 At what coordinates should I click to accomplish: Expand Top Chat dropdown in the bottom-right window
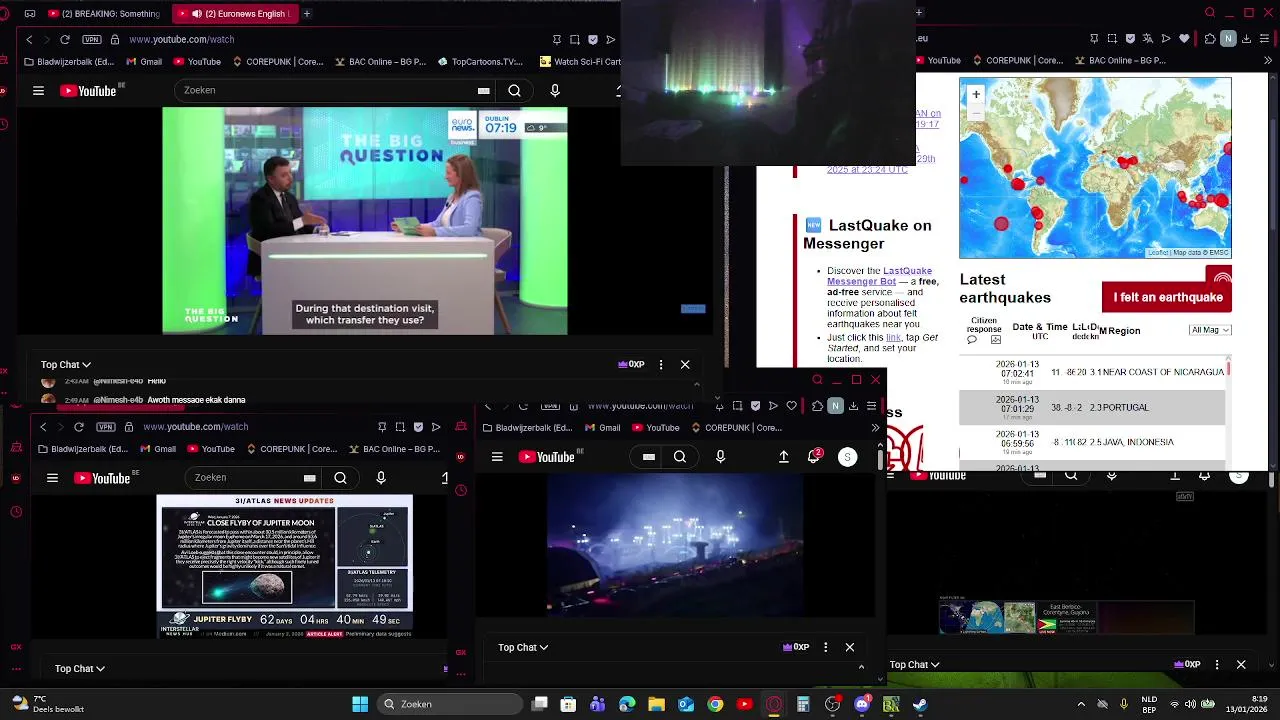pyautogui.click(x=915, y=664)
